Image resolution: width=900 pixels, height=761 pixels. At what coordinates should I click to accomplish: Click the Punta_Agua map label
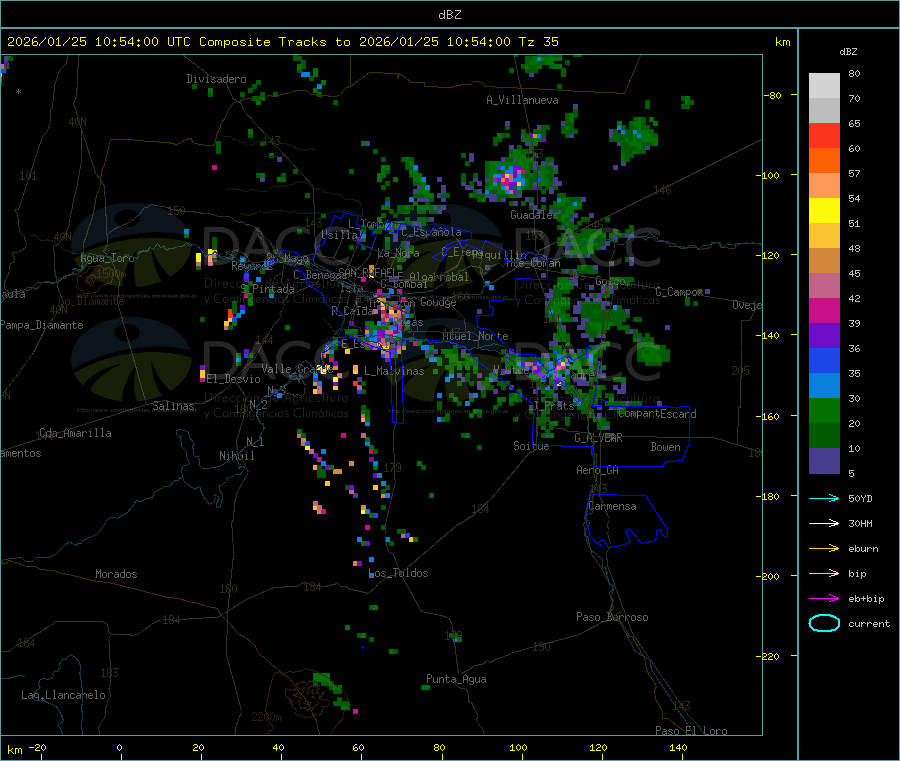click(456, 679)
